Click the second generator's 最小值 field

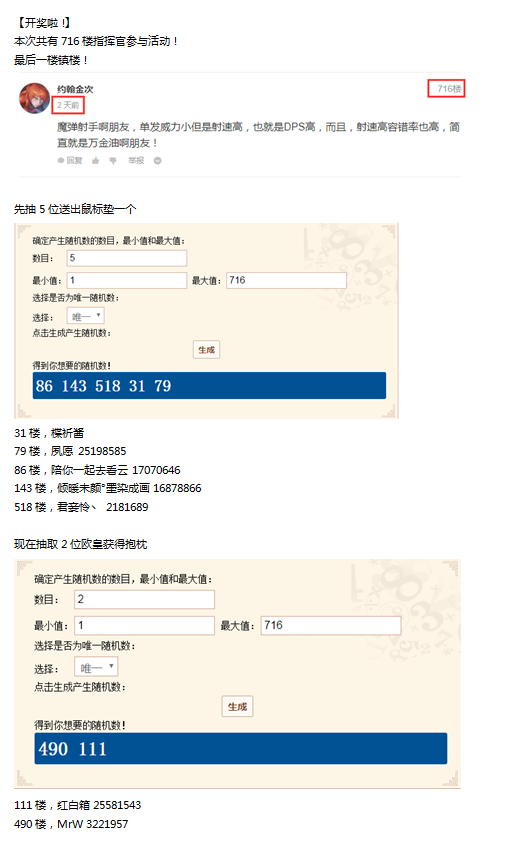click(144, 625)
